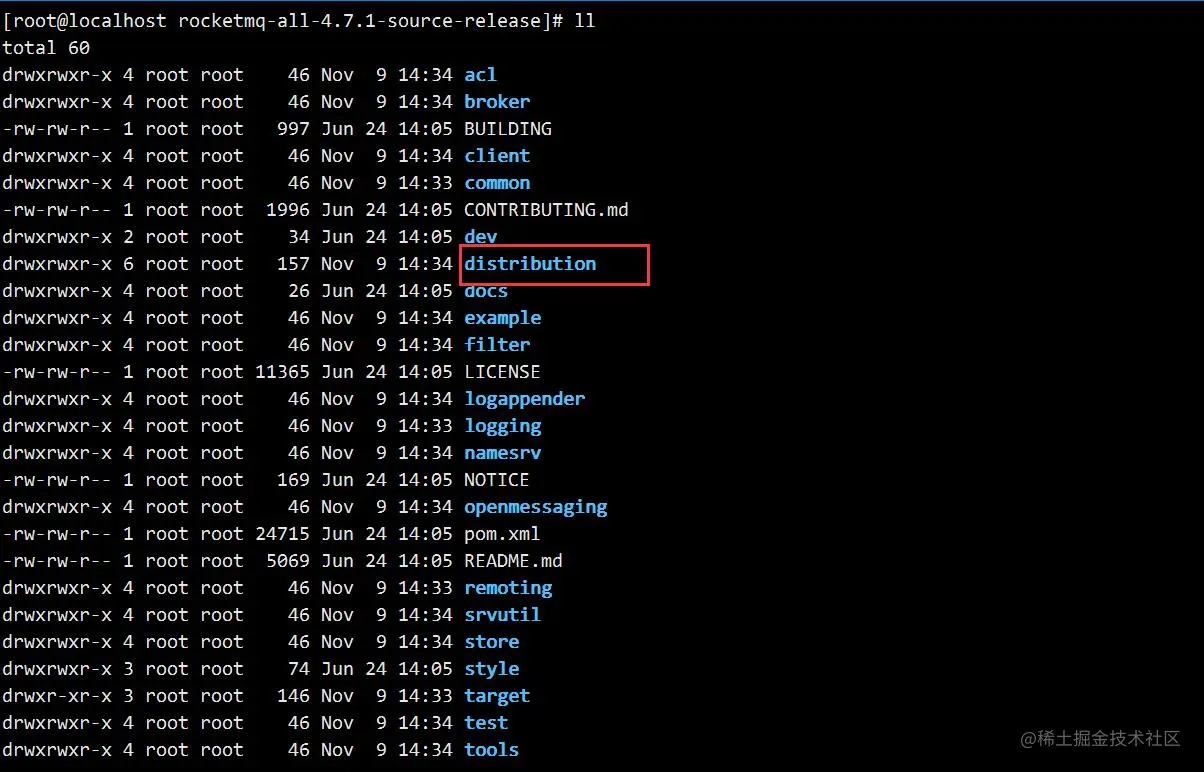Click the logappender directory name
The width and height of the screenshot is (1204, 772).
click(x=524, y=399)
